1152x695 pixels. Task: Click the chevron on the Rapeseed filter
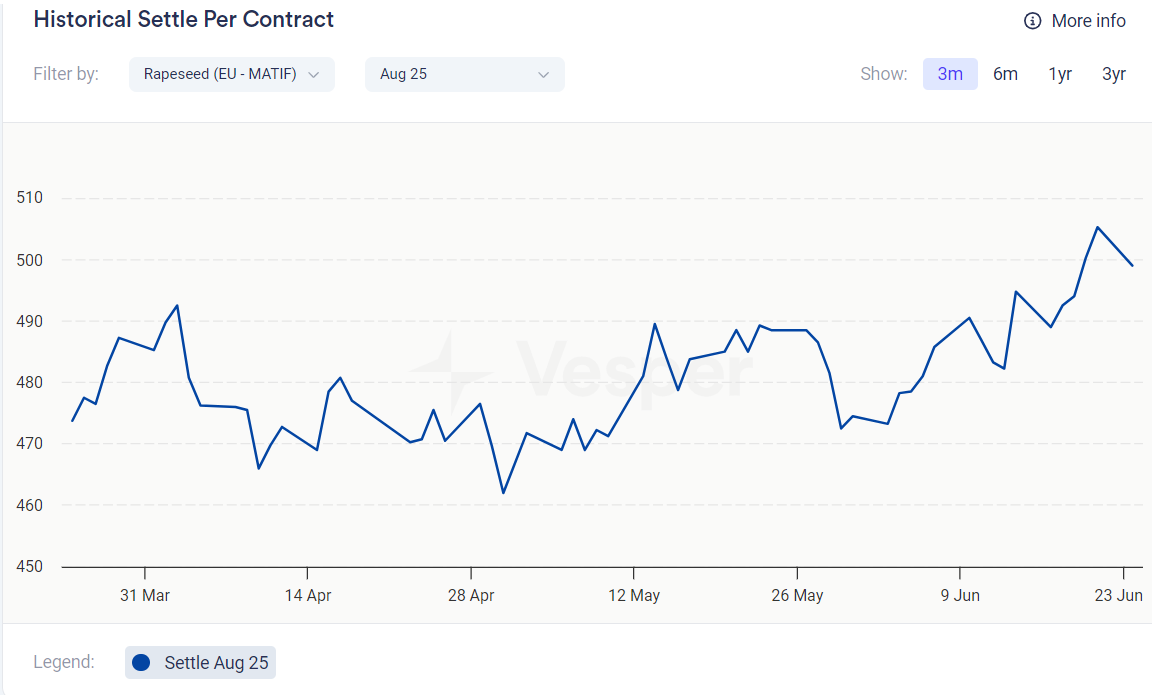[x=314, y=74]
